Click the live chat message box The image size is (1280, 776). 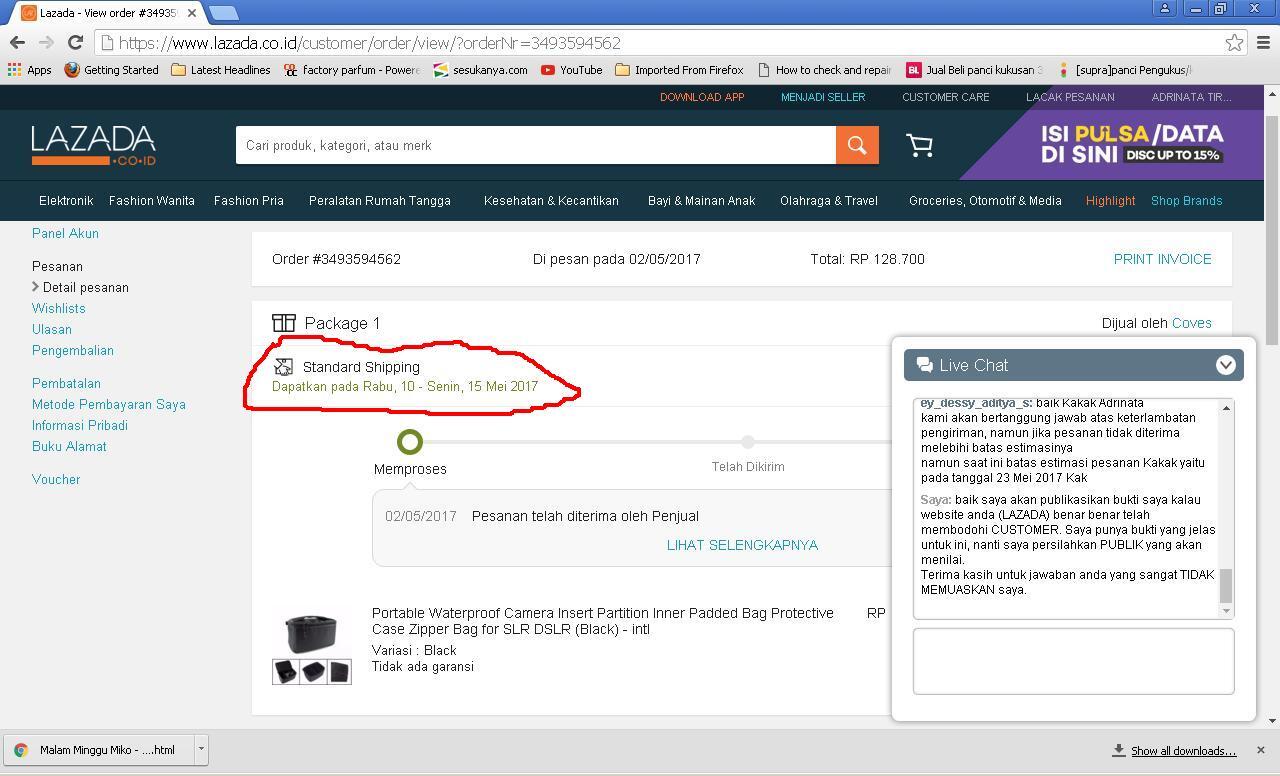(x=1073, y=661)
